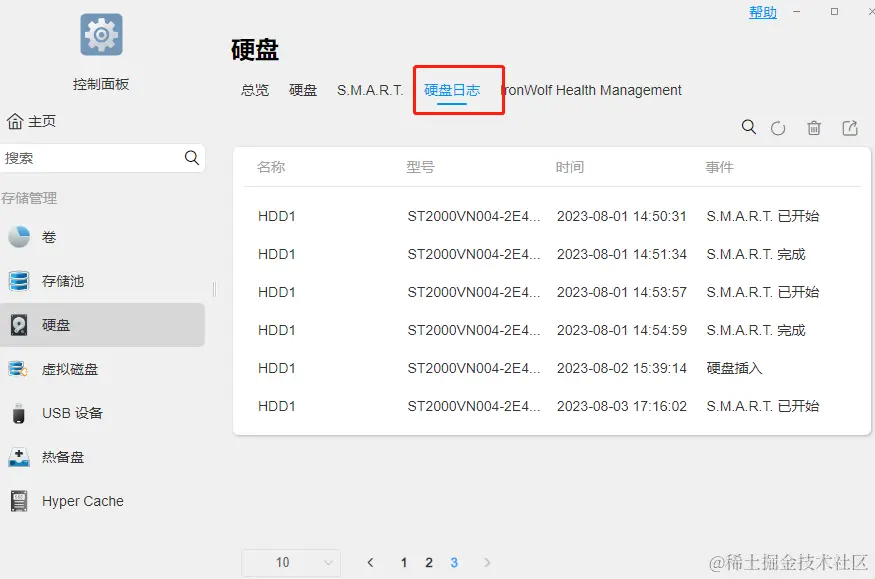
Task: Open the 热备盘 hot spare icon
Action: (x=19, y=457)
